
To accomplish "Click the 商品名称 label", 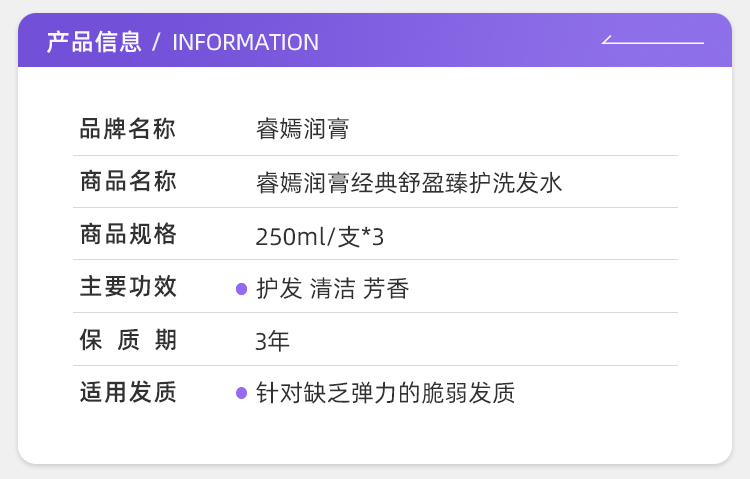I will click(128, 182).
